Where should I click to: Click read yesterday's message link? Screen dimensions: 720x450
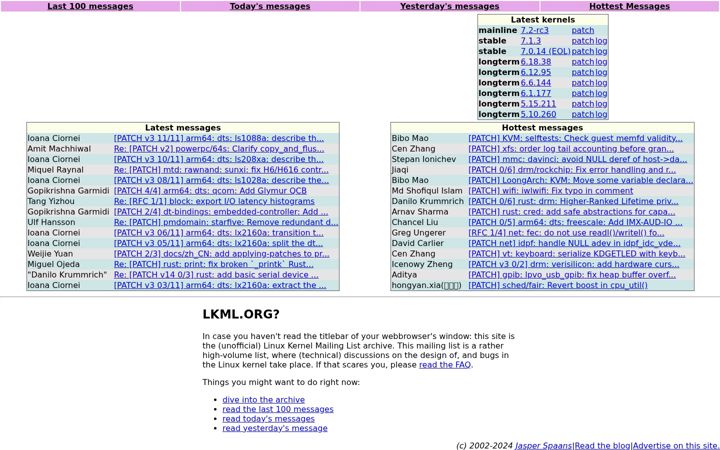[275, 428]
